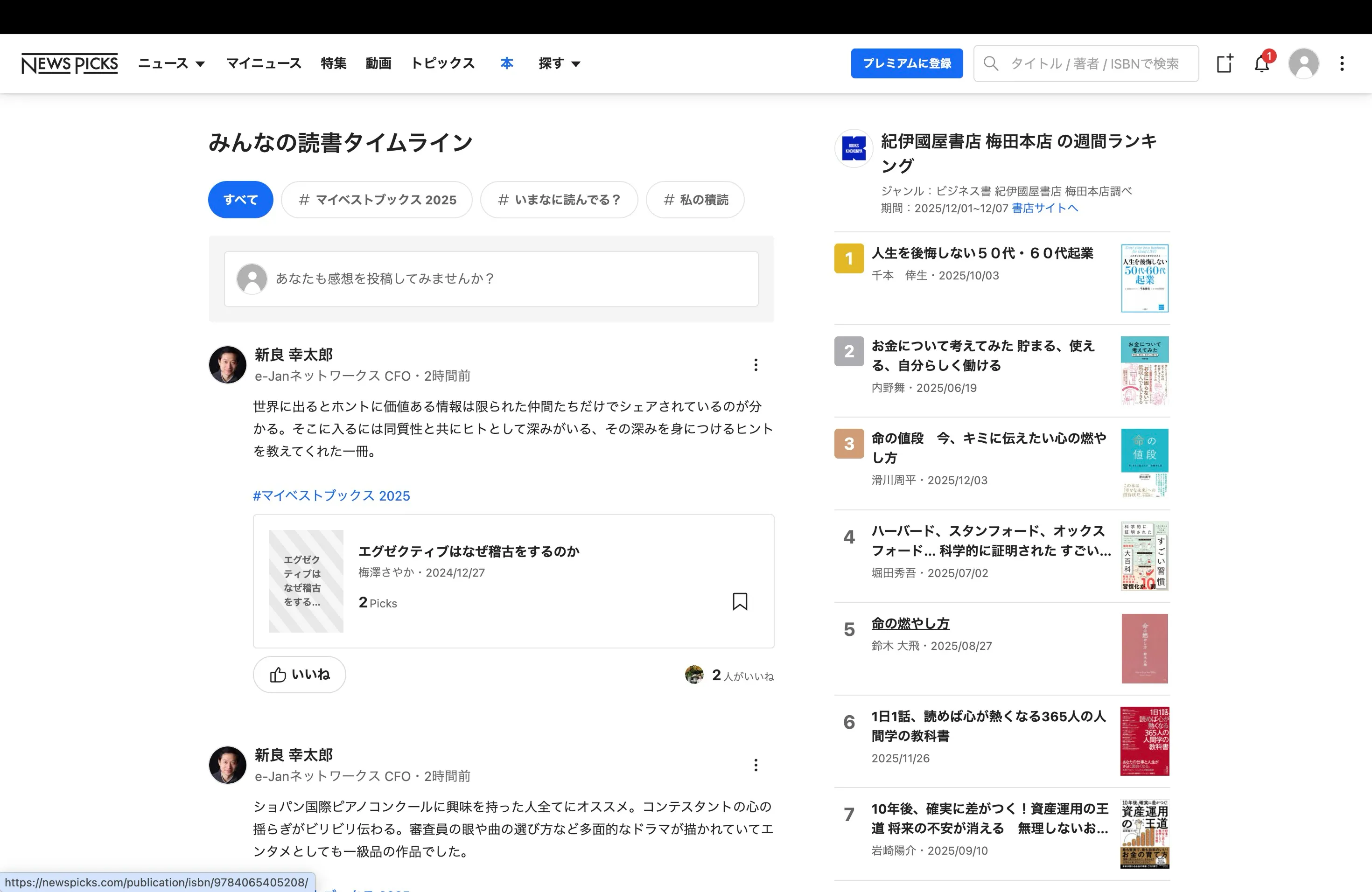The height and width of the screenshot is (892, 1372).
Task: Open ranking book 人生を後悔しない５０代・６０代起業
Action: pos(982,253)
